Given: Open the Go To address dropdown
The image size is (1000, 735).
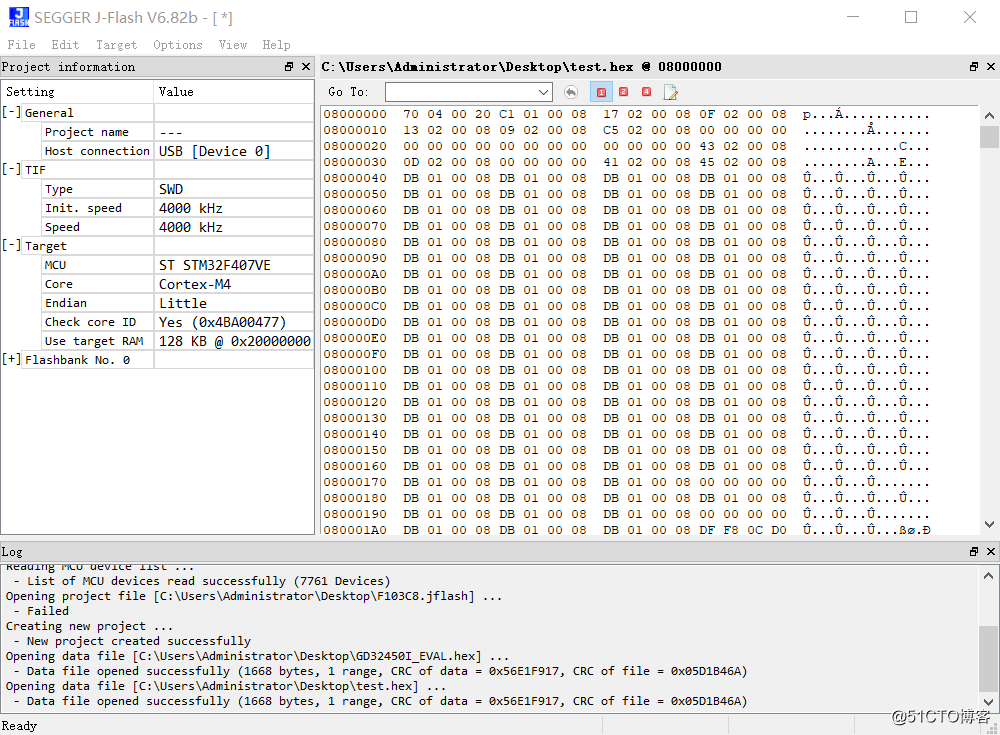Looking at the screenshot, I should [x=543, y=92].
